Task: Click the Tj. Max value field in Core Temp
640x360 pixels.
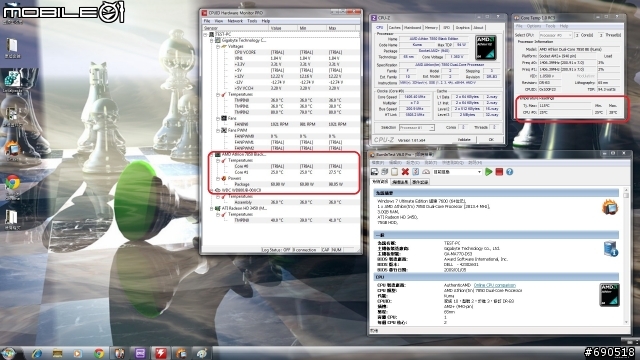Action: pyautogui.click(x=564, y=106)
